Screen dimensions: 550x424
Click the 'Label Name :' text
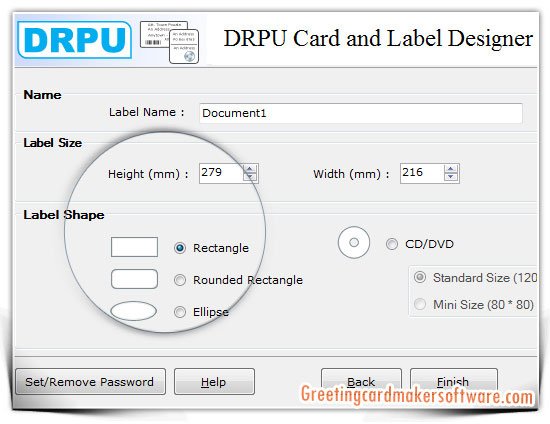point(146,112)
